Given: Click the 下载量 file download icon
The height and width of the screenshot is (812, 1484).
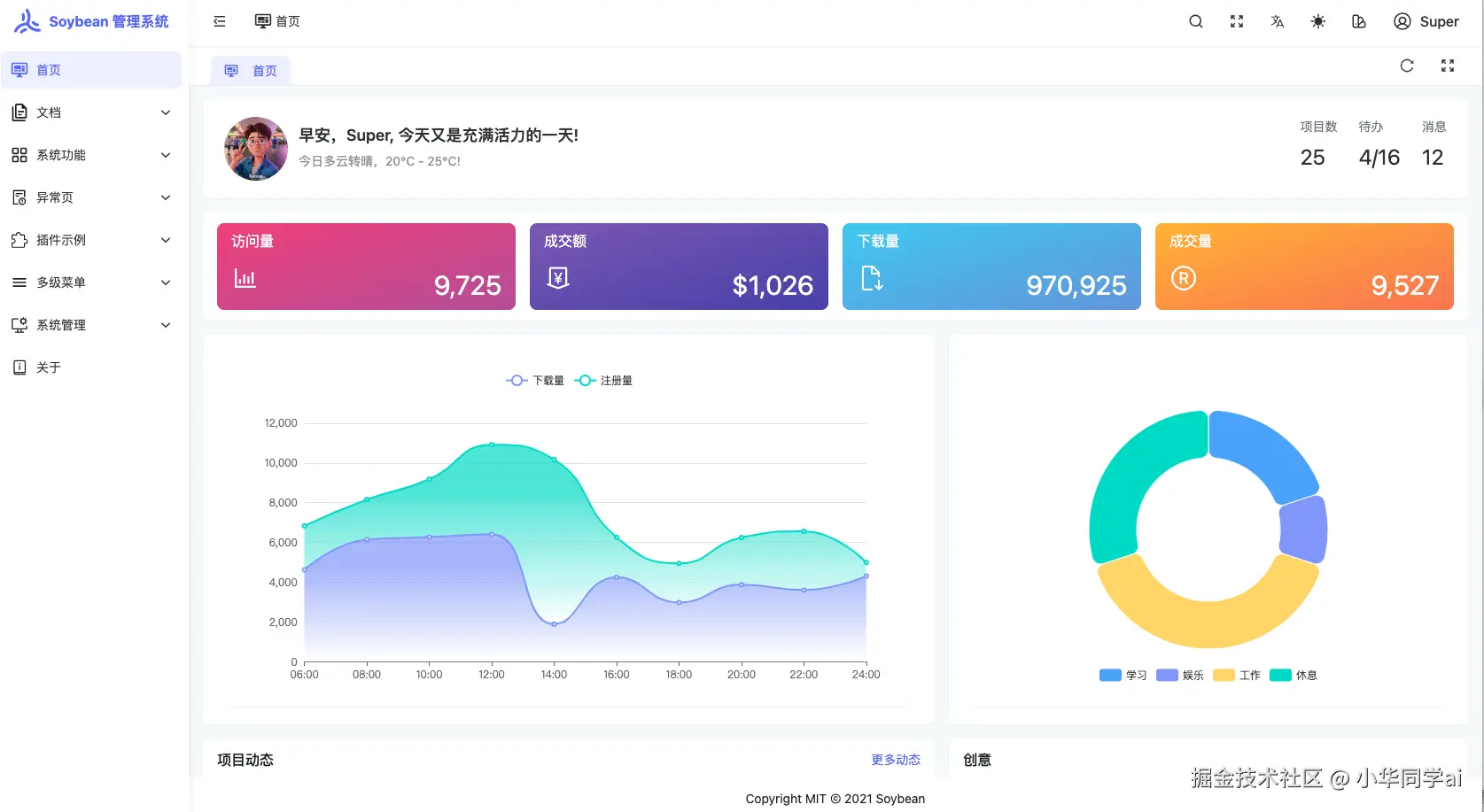Looking at the screenshot, I should pyautogui.click(x=872, y=278).
